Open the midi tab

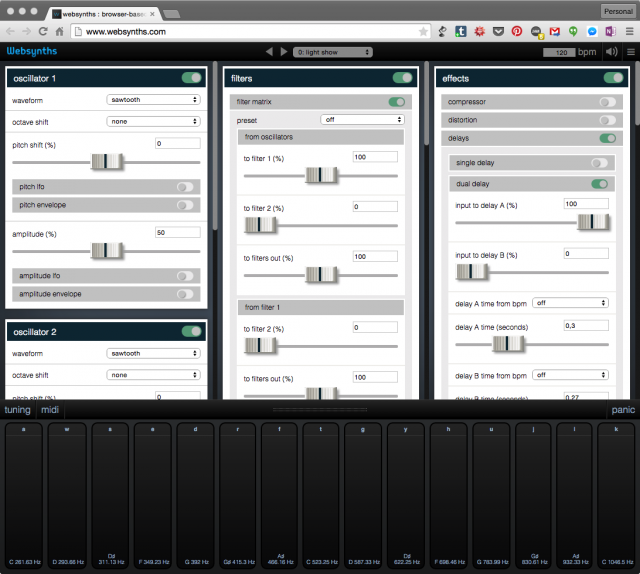[x=50, y=410]
